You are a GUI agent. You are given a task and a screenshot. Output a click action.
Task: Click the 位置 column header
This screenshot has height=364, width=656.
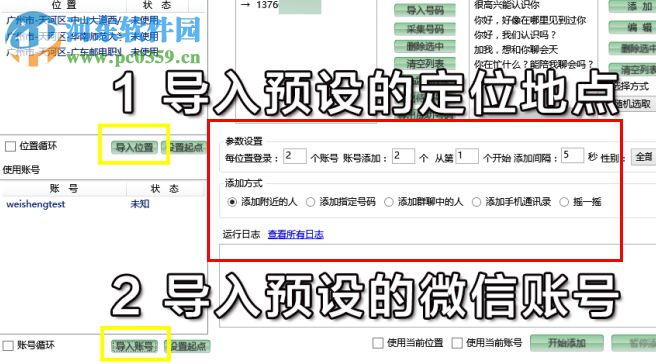[64, 5]
